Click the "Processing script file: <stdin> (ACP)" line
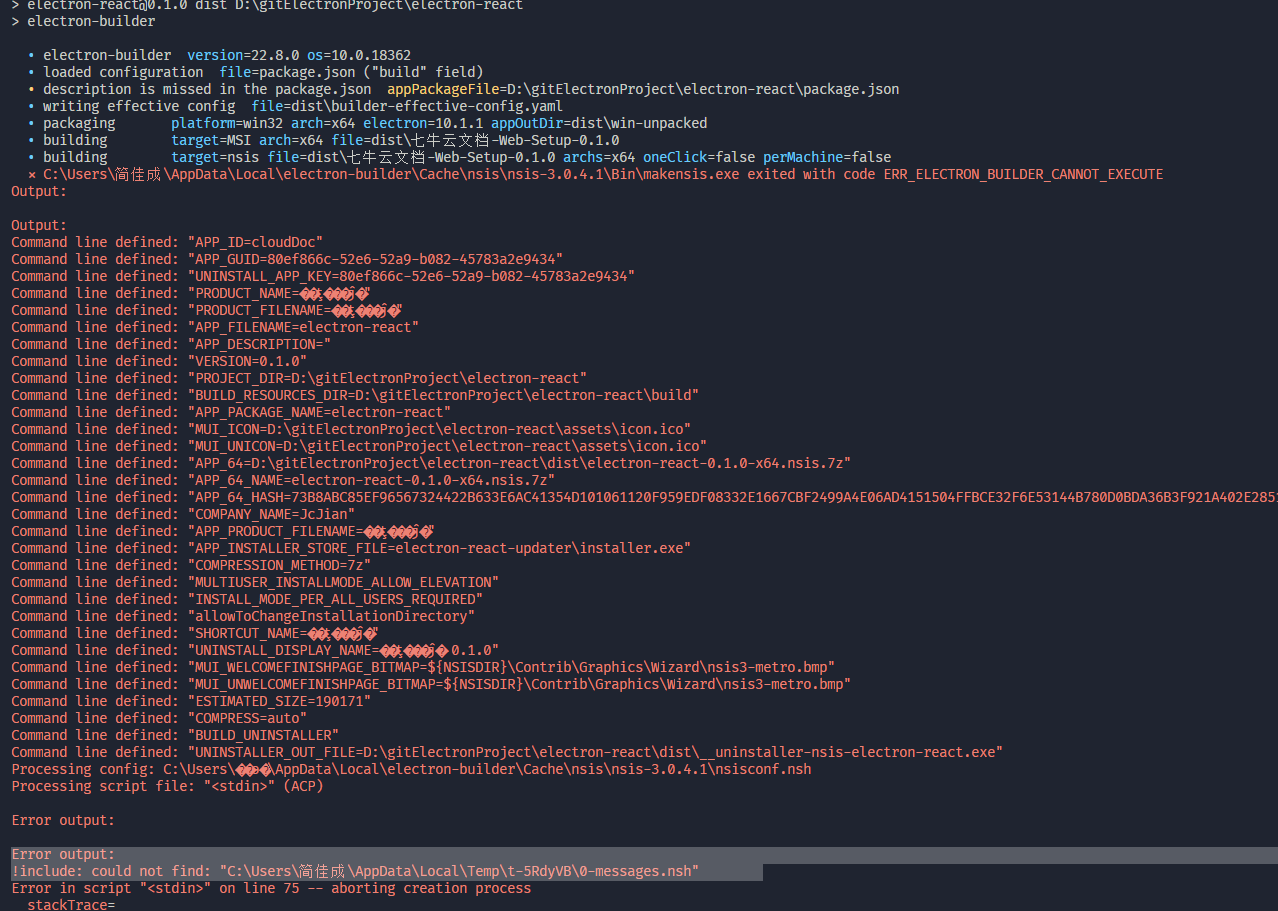 167,786
